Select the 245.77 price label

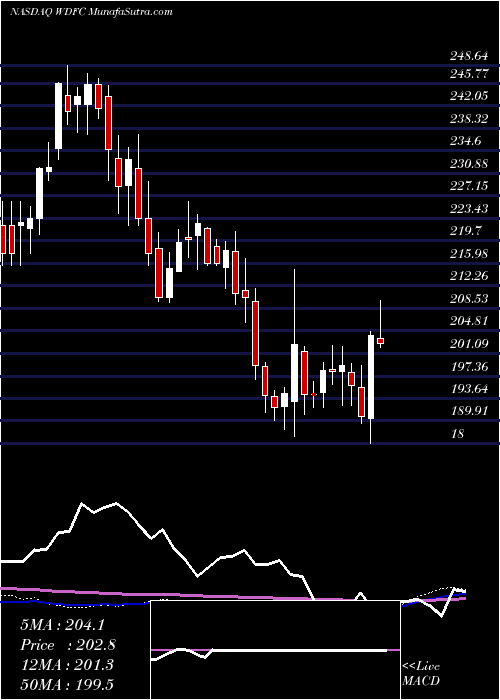coord(468,74)
